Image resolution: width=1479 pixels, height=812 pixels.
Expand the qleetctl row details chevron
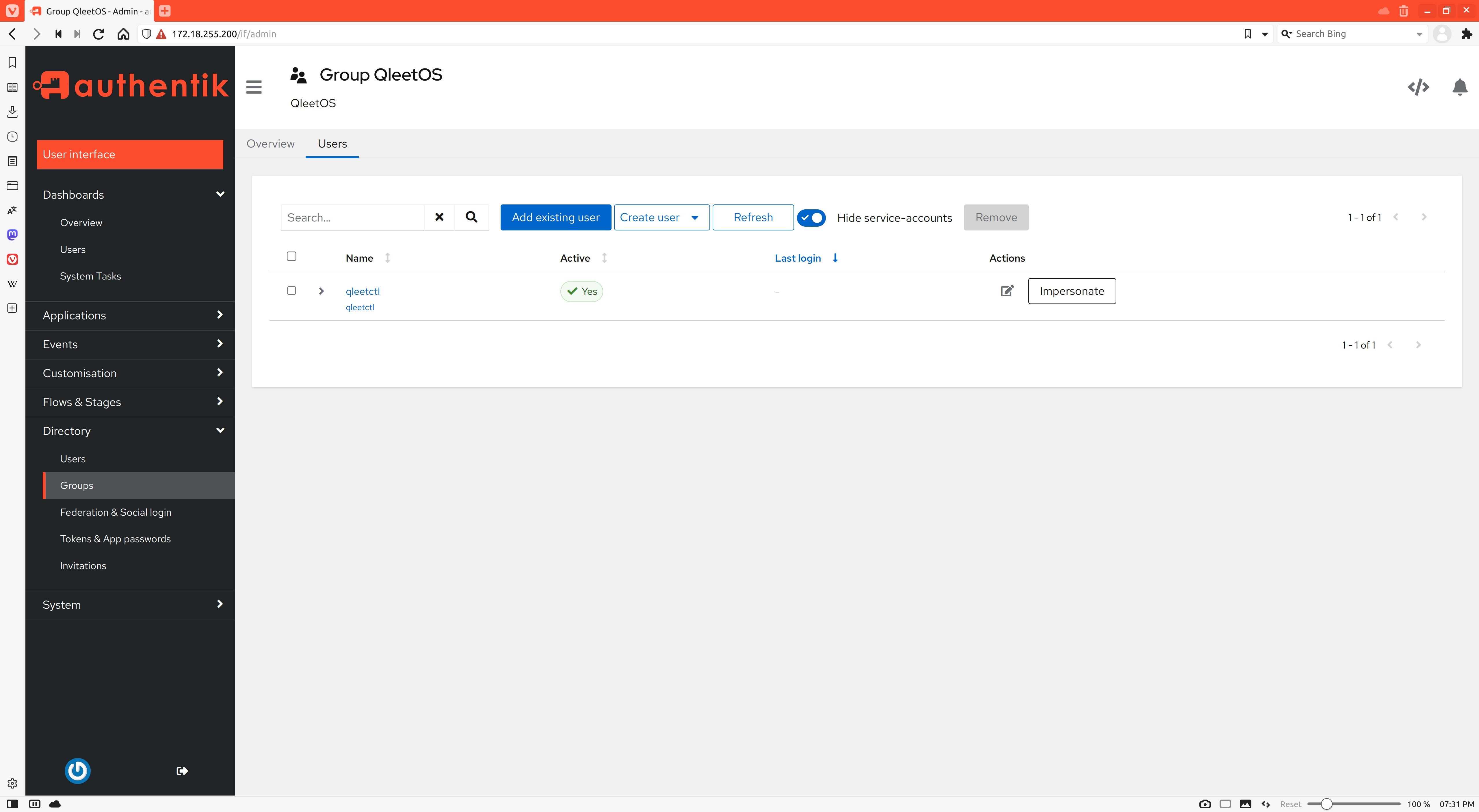coord(322,291)
